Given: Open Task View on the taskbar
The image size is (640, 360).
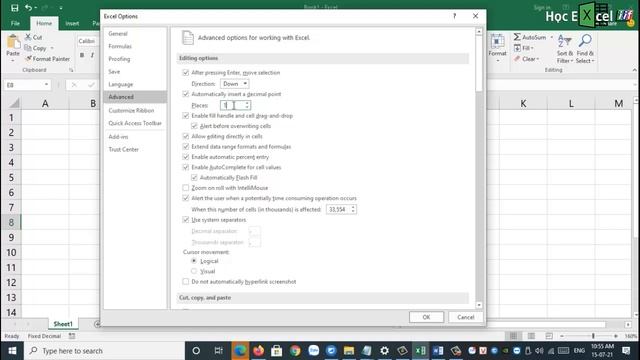Looking at the screenshot, I should (218, 351).
